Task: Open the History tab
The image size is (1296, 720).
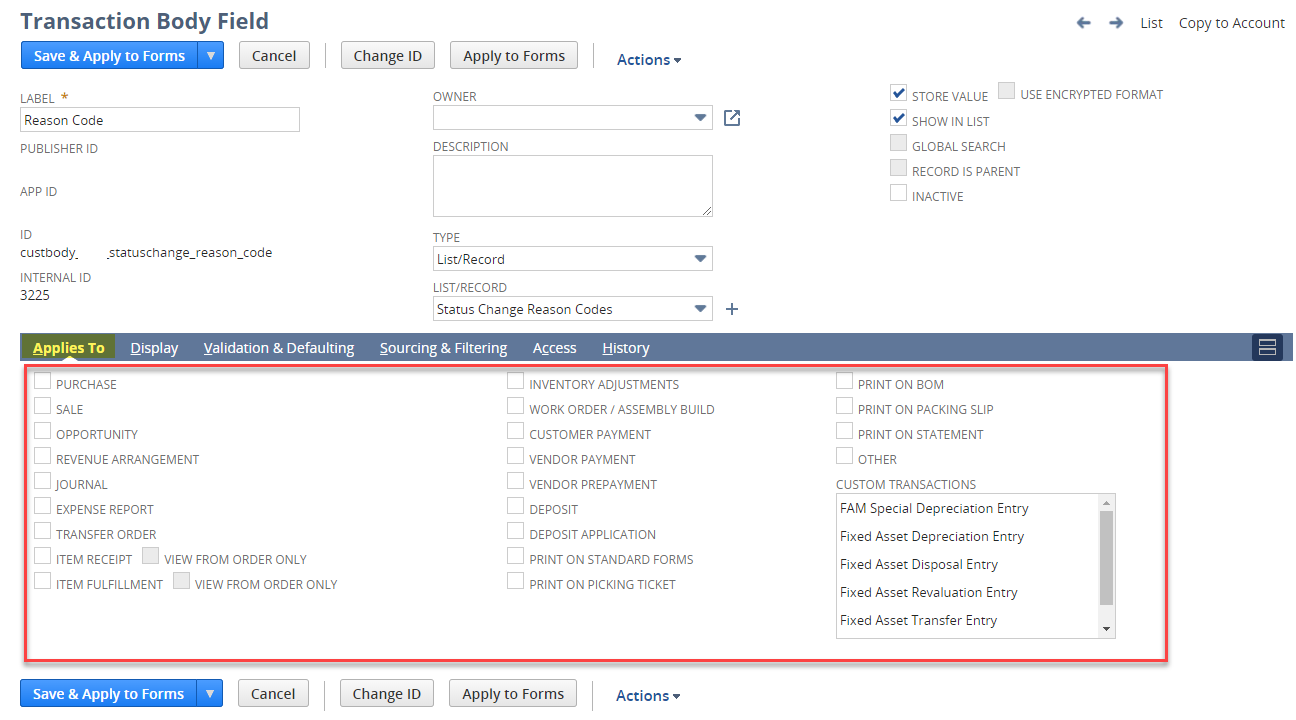Action: pos(626,348)
